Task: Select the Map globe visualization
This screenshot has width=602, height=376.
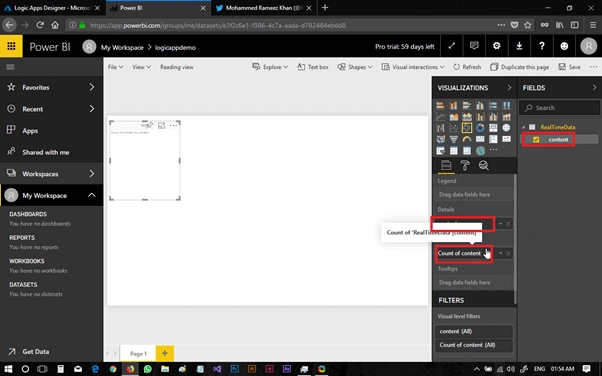Action: point(506,128)
